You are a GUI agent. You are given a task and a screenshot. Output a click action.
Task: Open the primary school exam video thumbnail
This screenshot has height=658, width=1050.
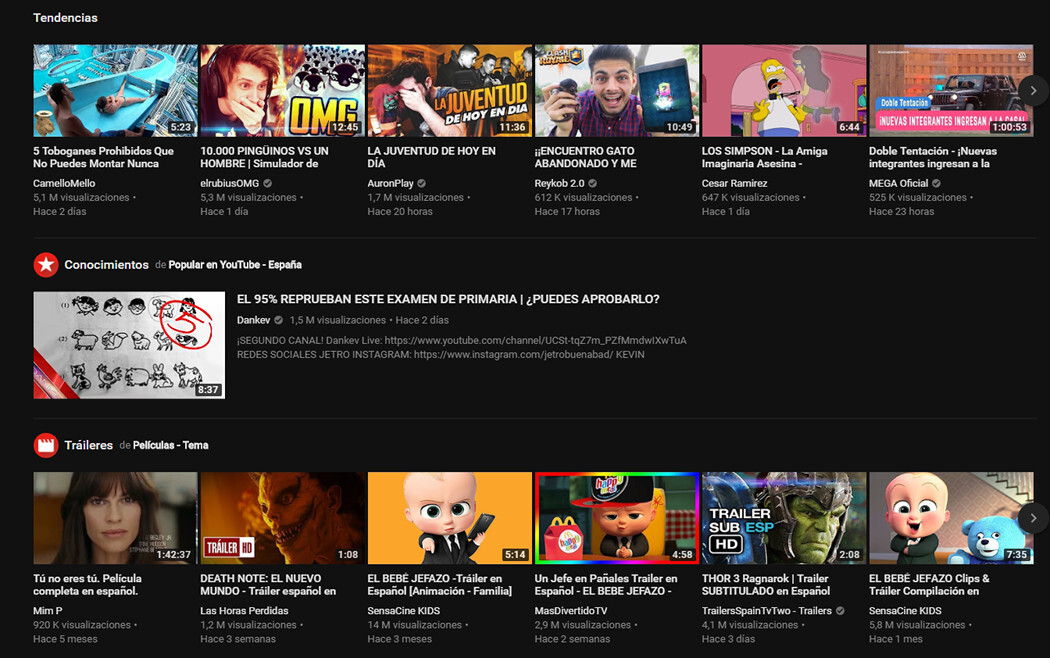[128, 345]
